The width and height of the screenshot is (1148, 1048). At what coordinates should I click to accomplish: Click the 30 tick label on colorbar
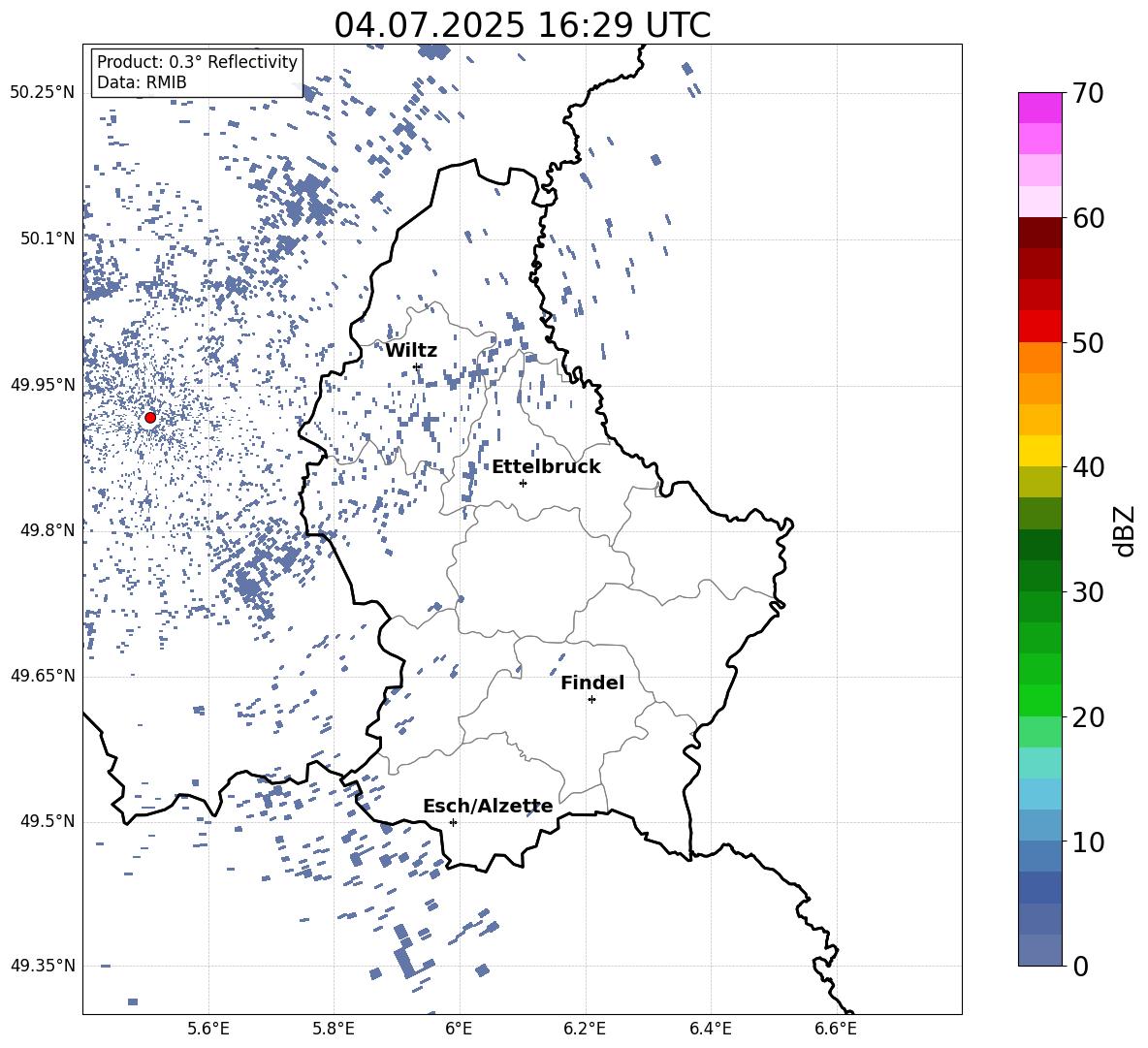1089,592
